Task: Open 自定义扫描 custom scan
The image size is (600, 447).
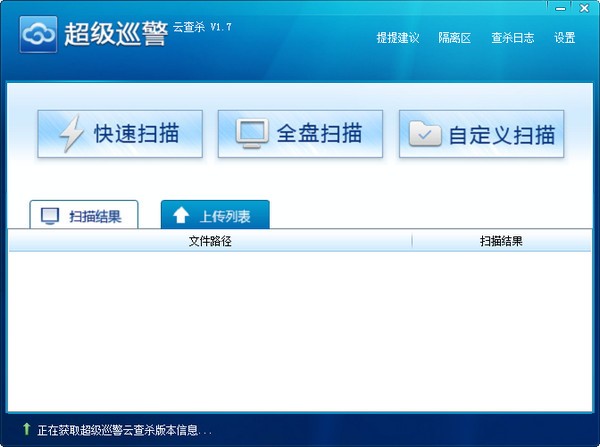Action: [481, 134]
